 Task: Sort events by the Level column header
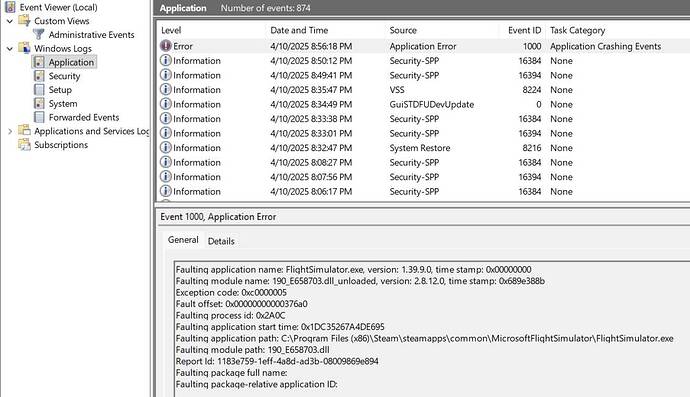pyautogui.click(x=171, y=30)
